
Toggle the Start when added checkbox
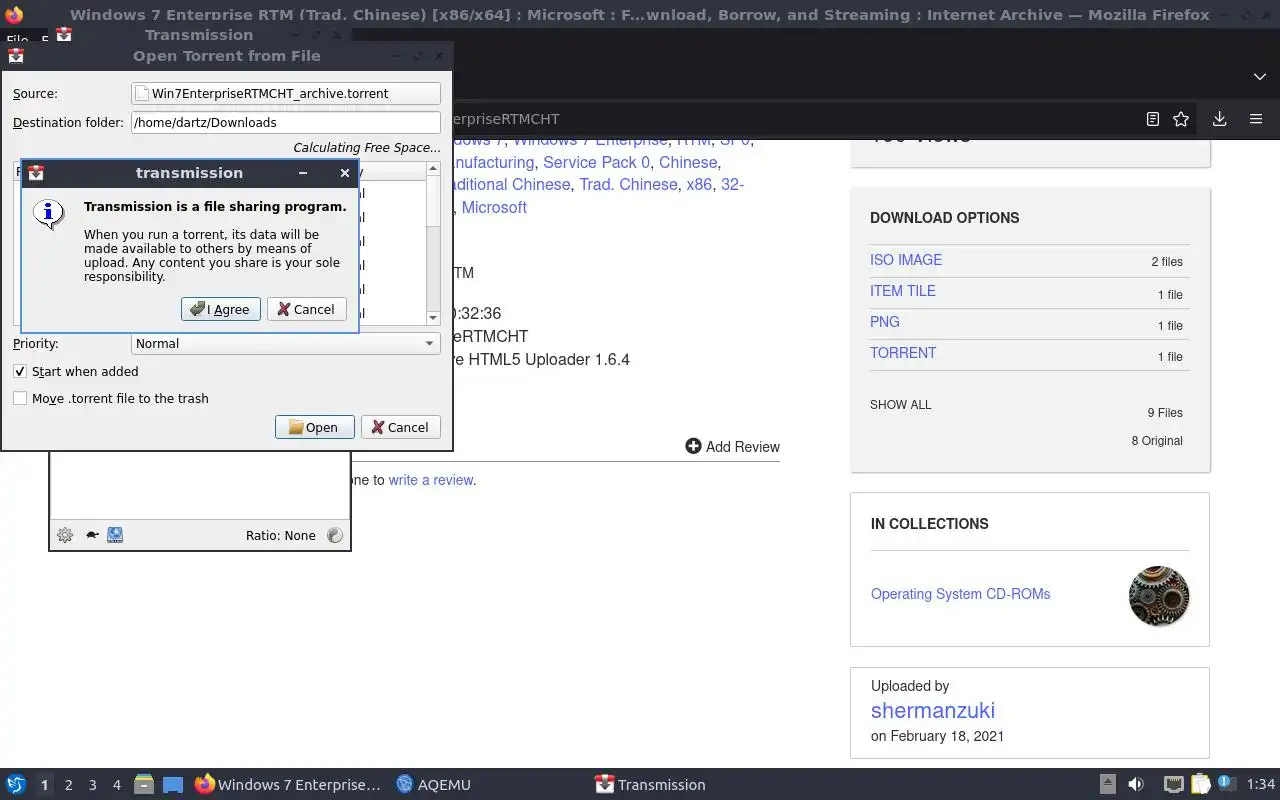pyautogui.click(x=20, y=371)
